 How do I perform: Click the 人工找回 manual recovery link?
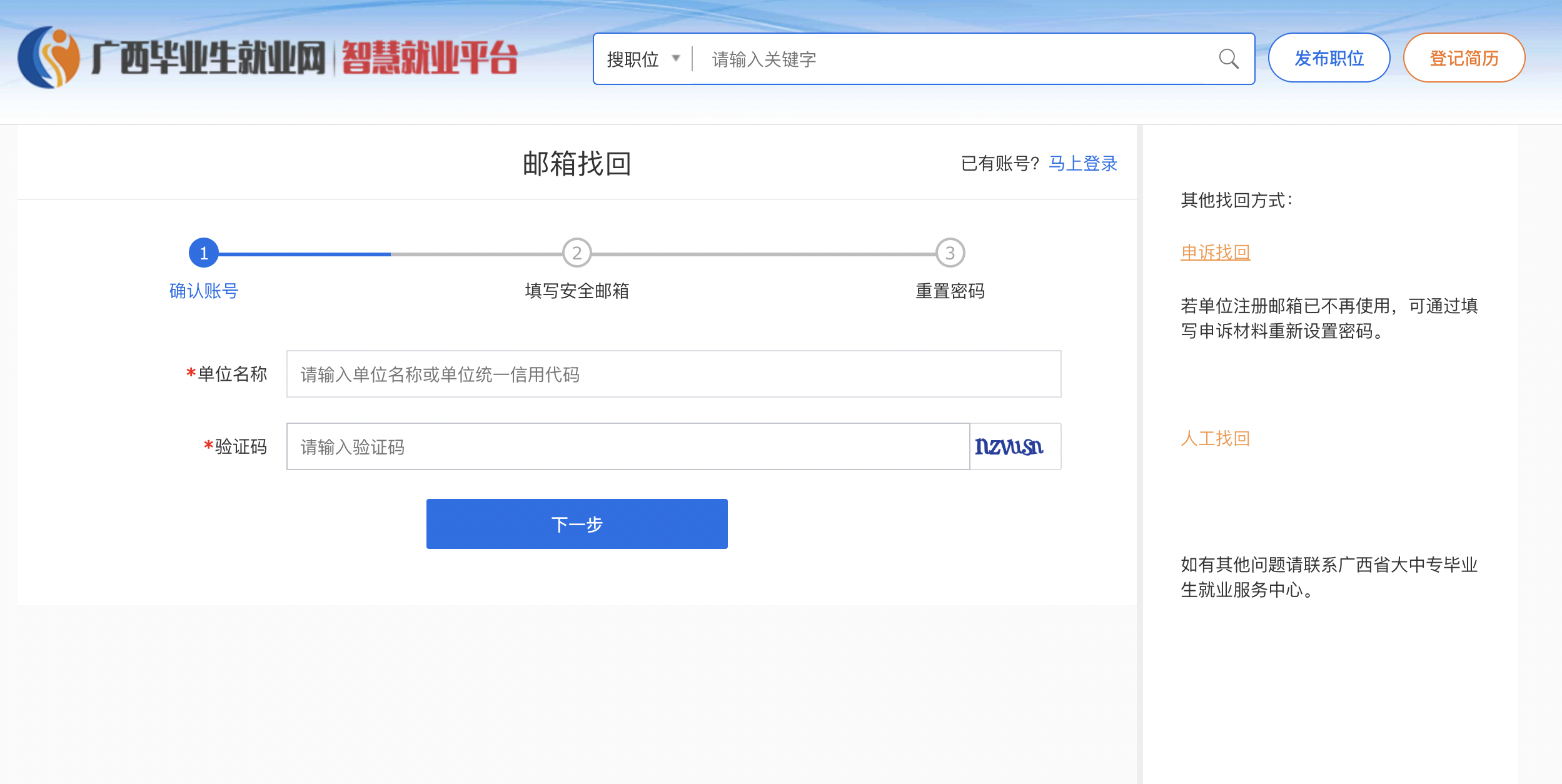coord(1215,438)
